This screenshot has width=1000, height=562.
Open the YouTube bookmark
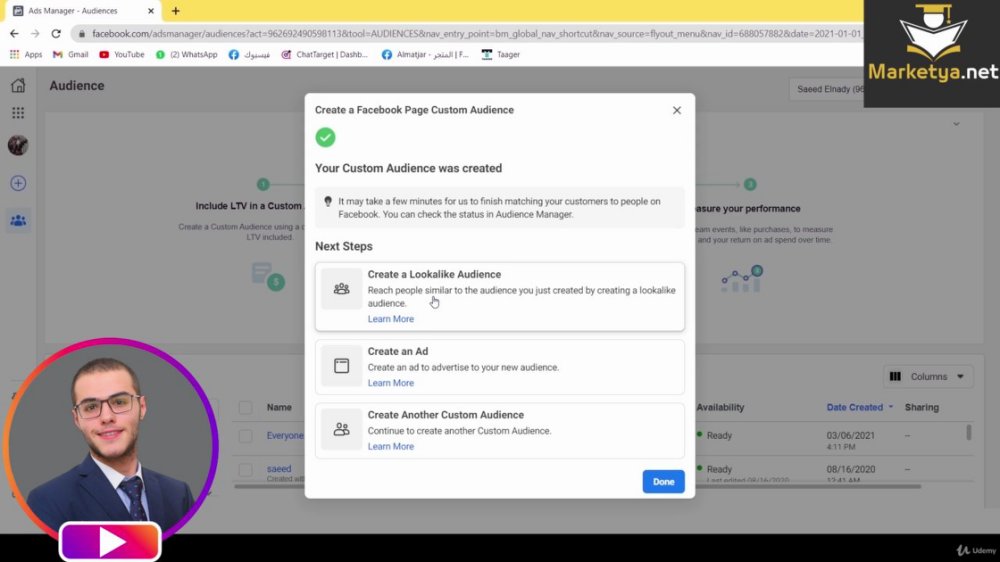(122, 55)
